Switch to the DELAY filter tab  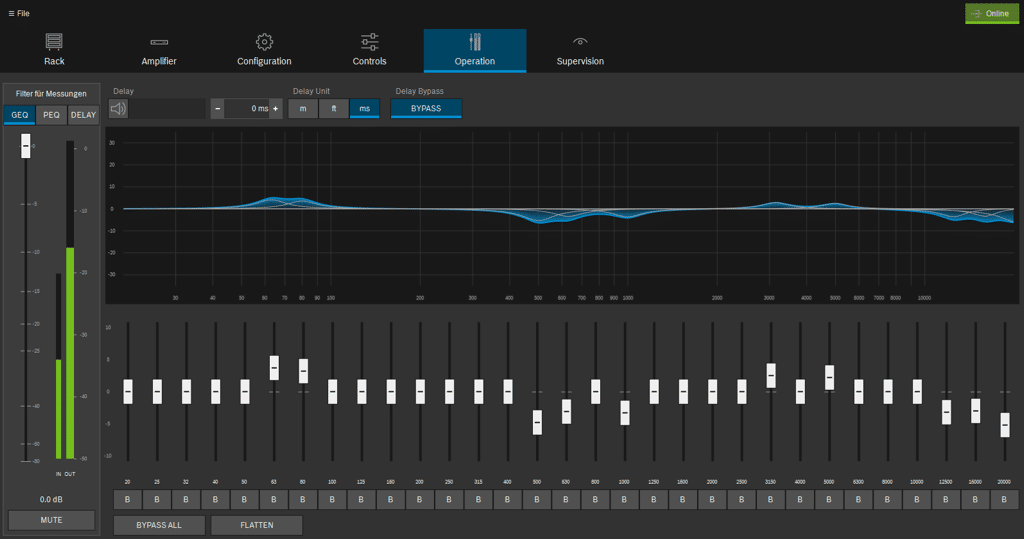pos(83,115)
